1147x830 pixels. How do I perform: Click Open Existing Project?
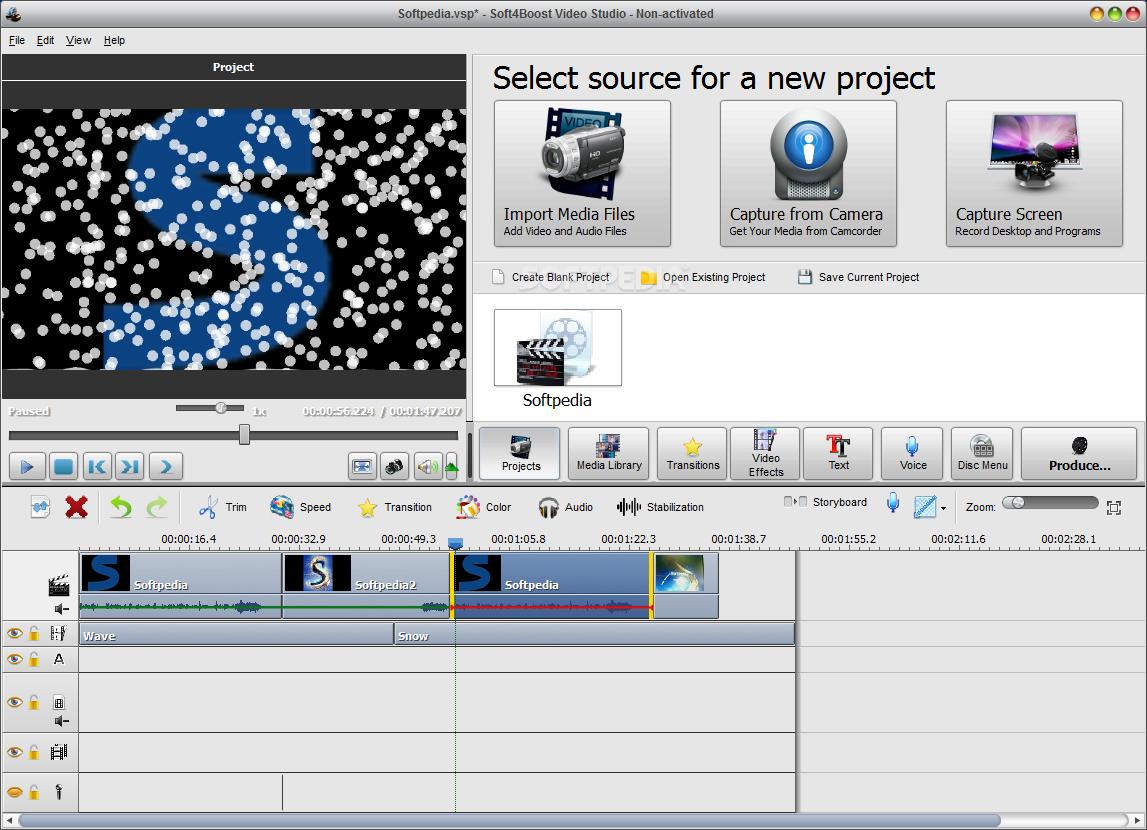point(703,277)
